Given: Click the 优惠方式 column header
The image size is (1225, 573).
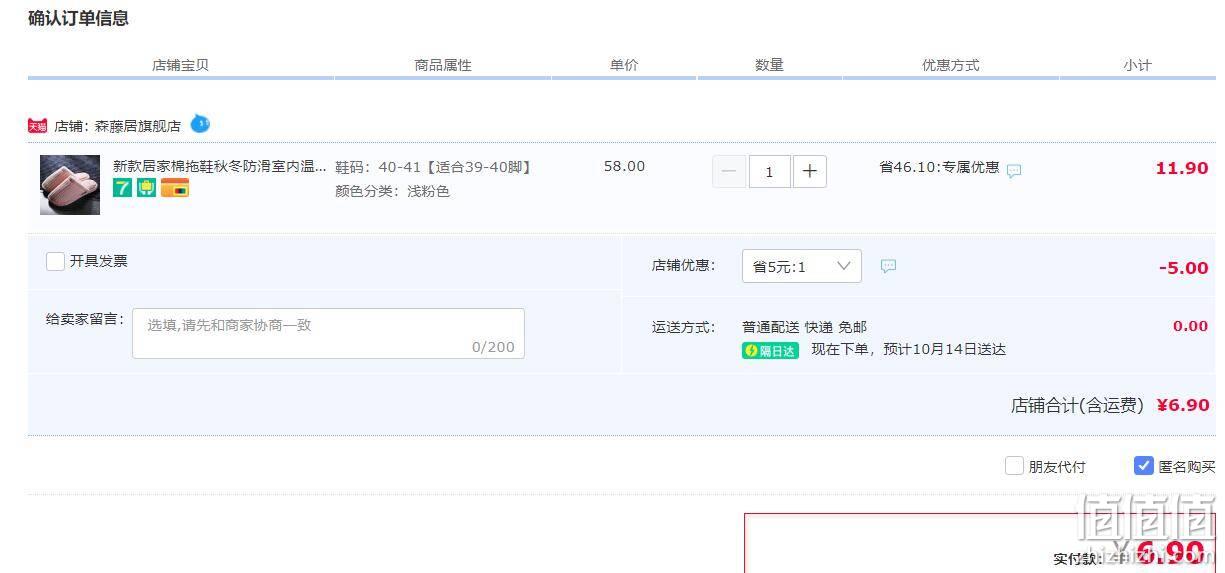Looking at the screenshot, I should (950, 65).
